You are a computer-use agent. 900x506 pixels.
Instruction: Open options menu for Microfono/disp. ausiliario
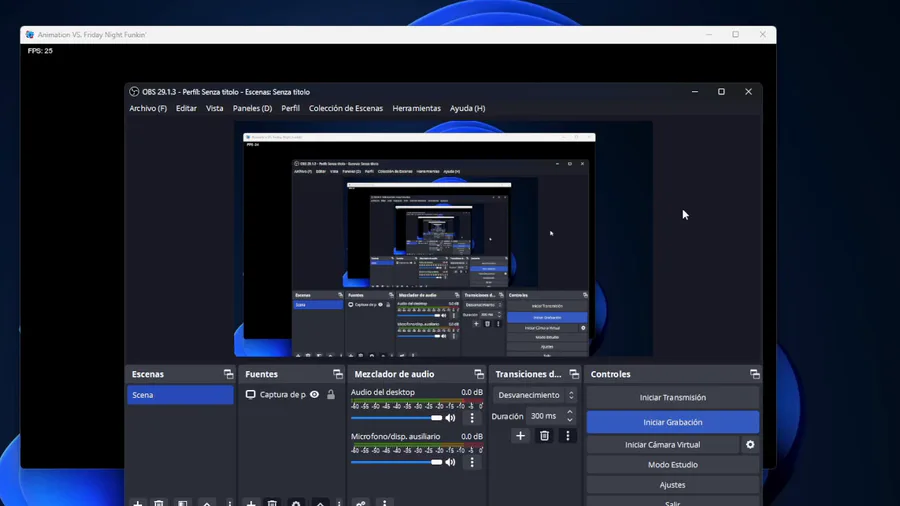point(472,462)
